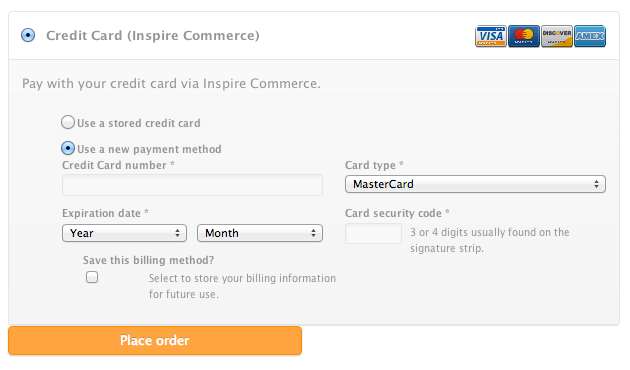Click the Card type dropdown arrows
630x370 pixels.
[596, 184]
